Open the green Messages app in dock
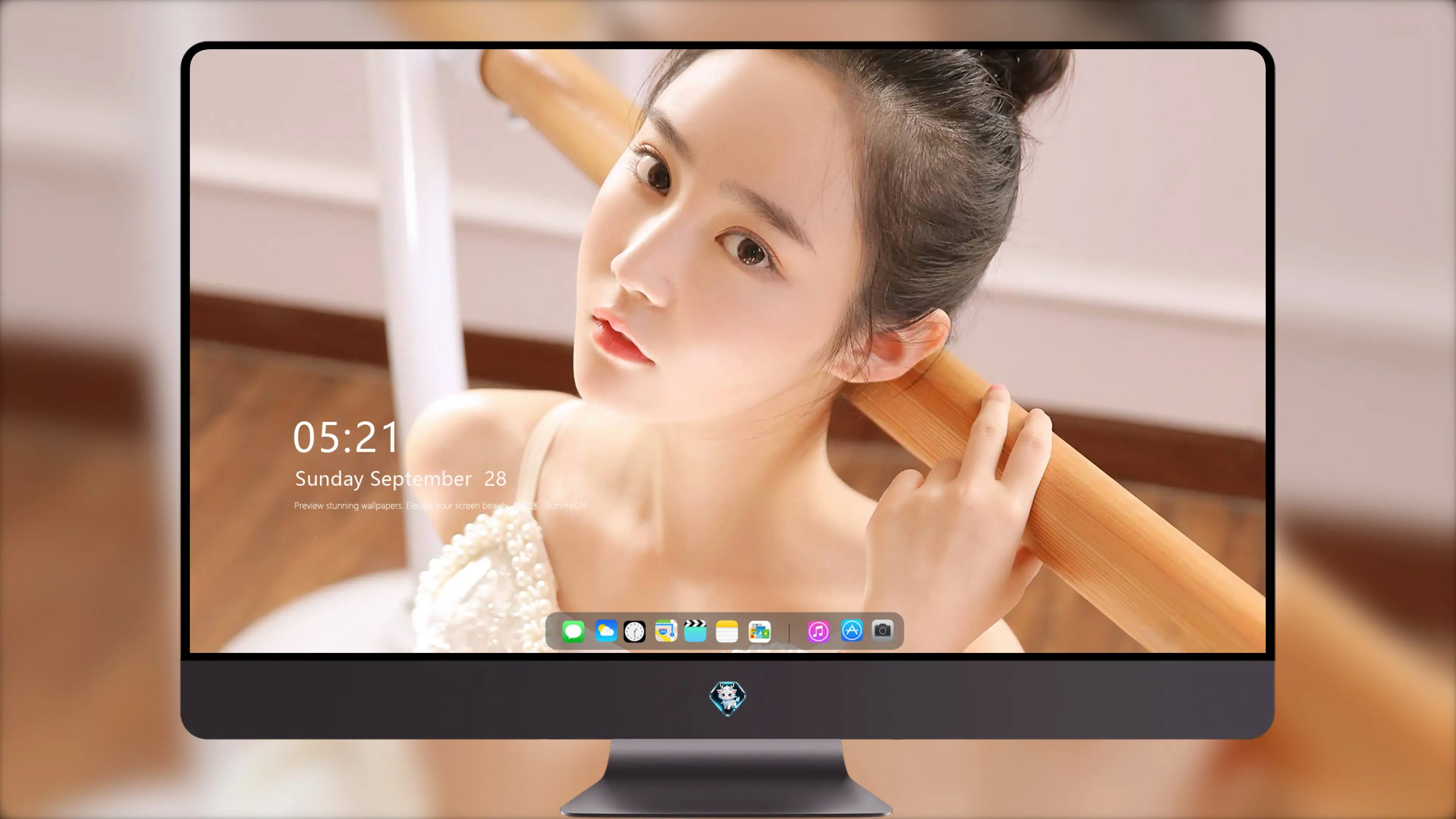This screenshot has width=1456, height=819. 573,631
